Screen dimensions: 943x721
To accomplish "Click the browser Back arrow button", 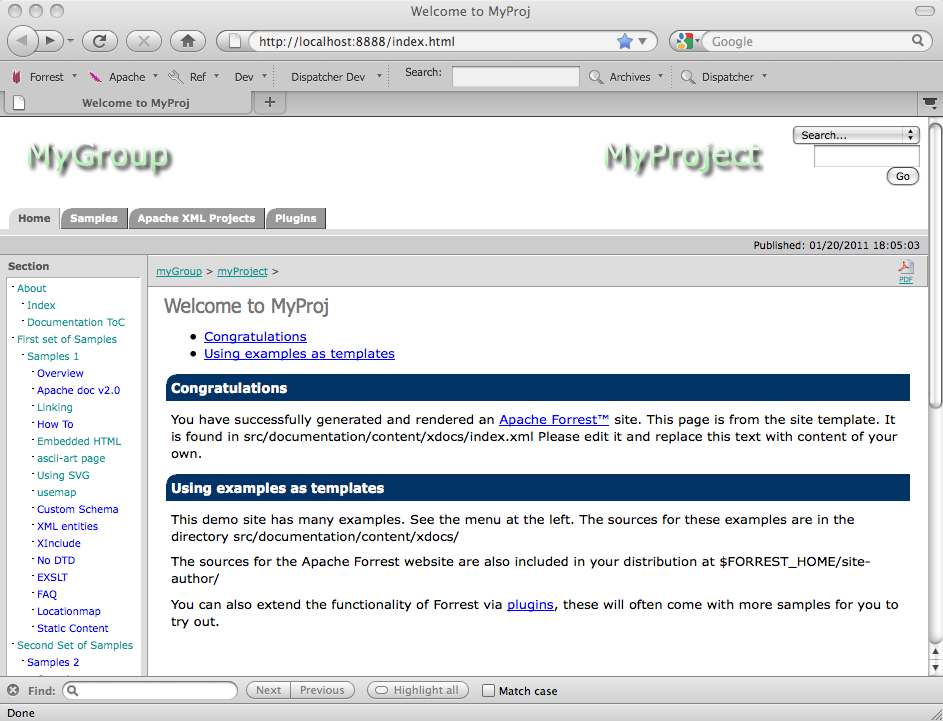I will click(24, 41).
